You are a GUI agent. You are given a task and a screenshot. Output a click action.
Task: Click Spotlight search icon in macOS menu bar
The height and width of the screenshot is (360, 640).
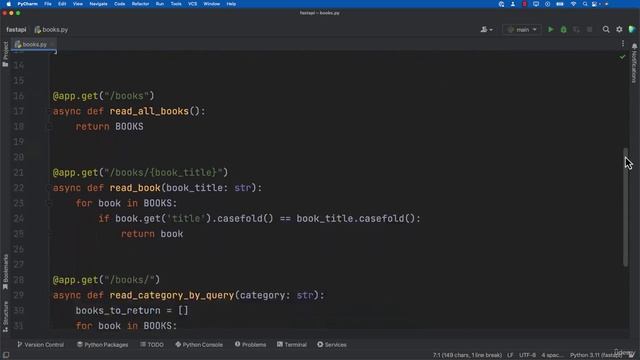tap(585, 4)
